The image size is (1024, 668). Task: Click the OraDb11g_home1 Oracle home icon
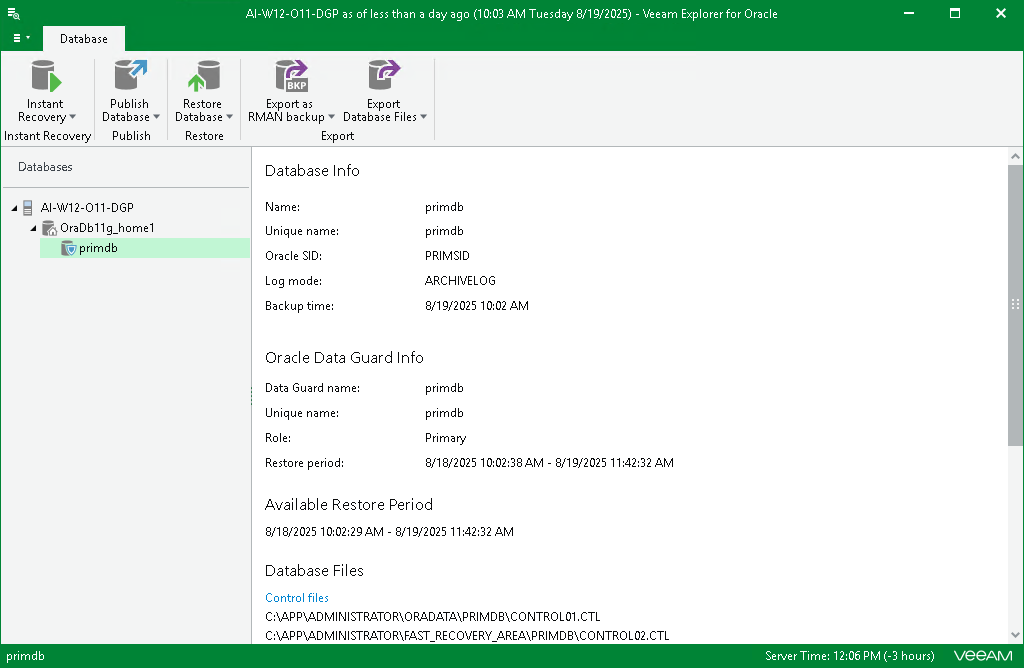[49, 228]
